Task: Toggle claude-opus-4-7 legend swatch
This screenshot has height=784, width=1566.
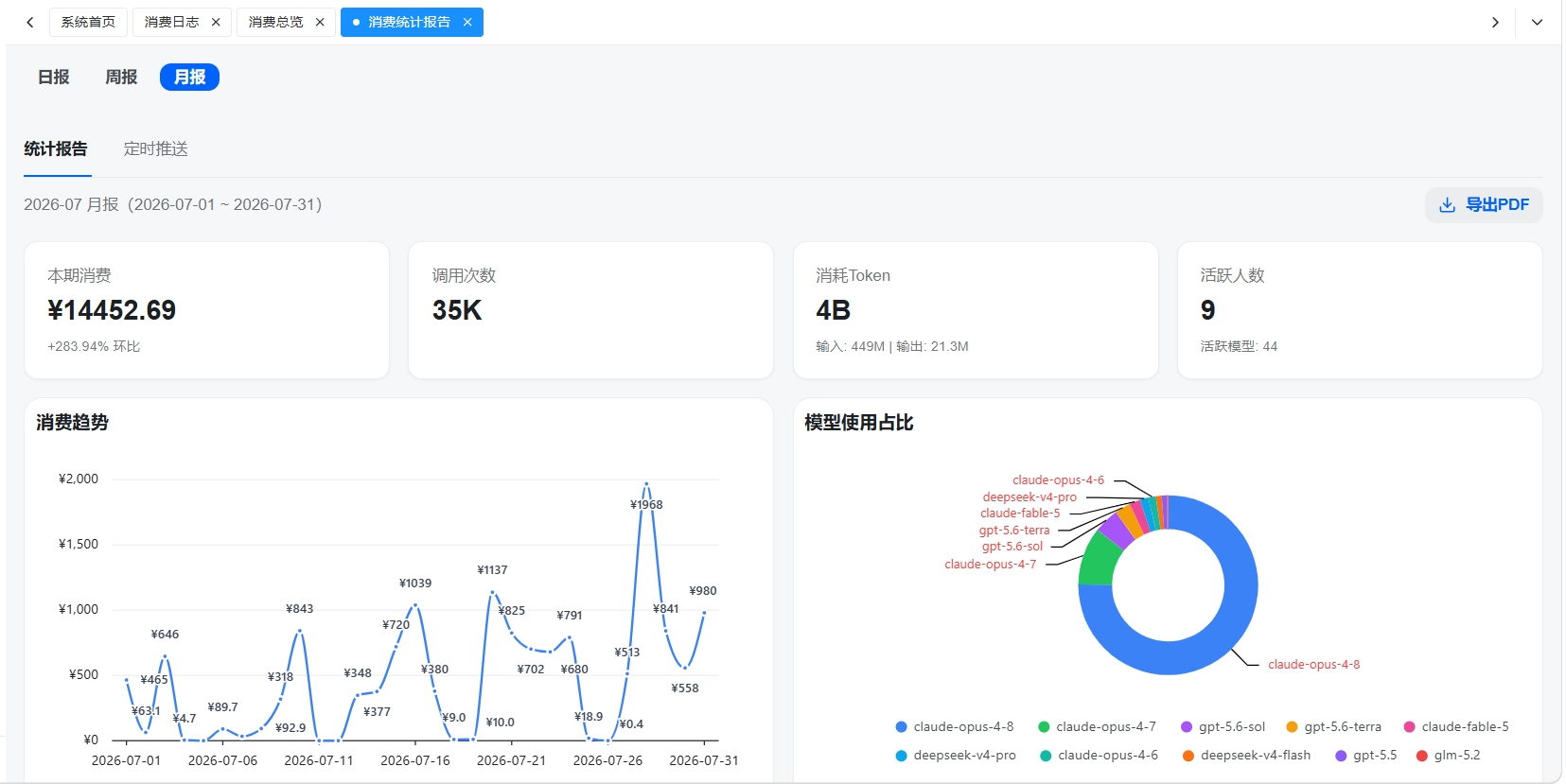Action: pyautogui.click(x=1044, y=727)
